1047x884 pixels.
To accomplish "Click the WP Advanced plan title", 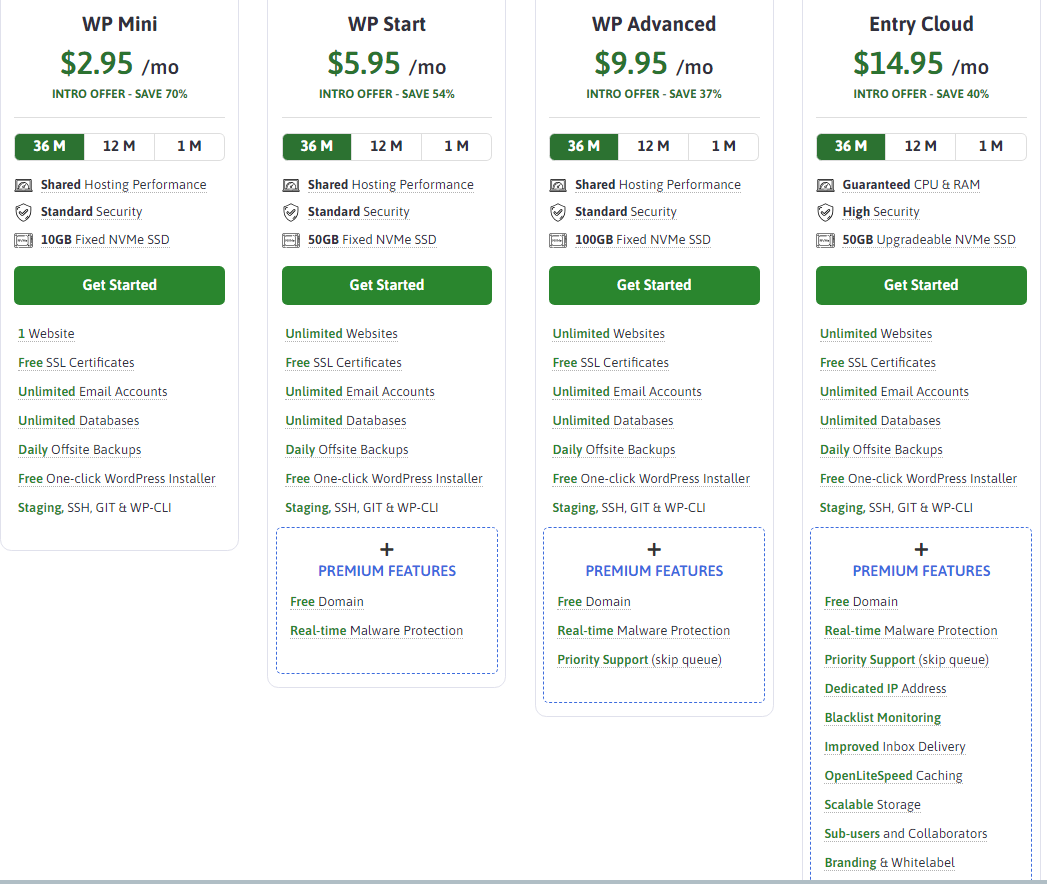I will click(x=654, y=24).
